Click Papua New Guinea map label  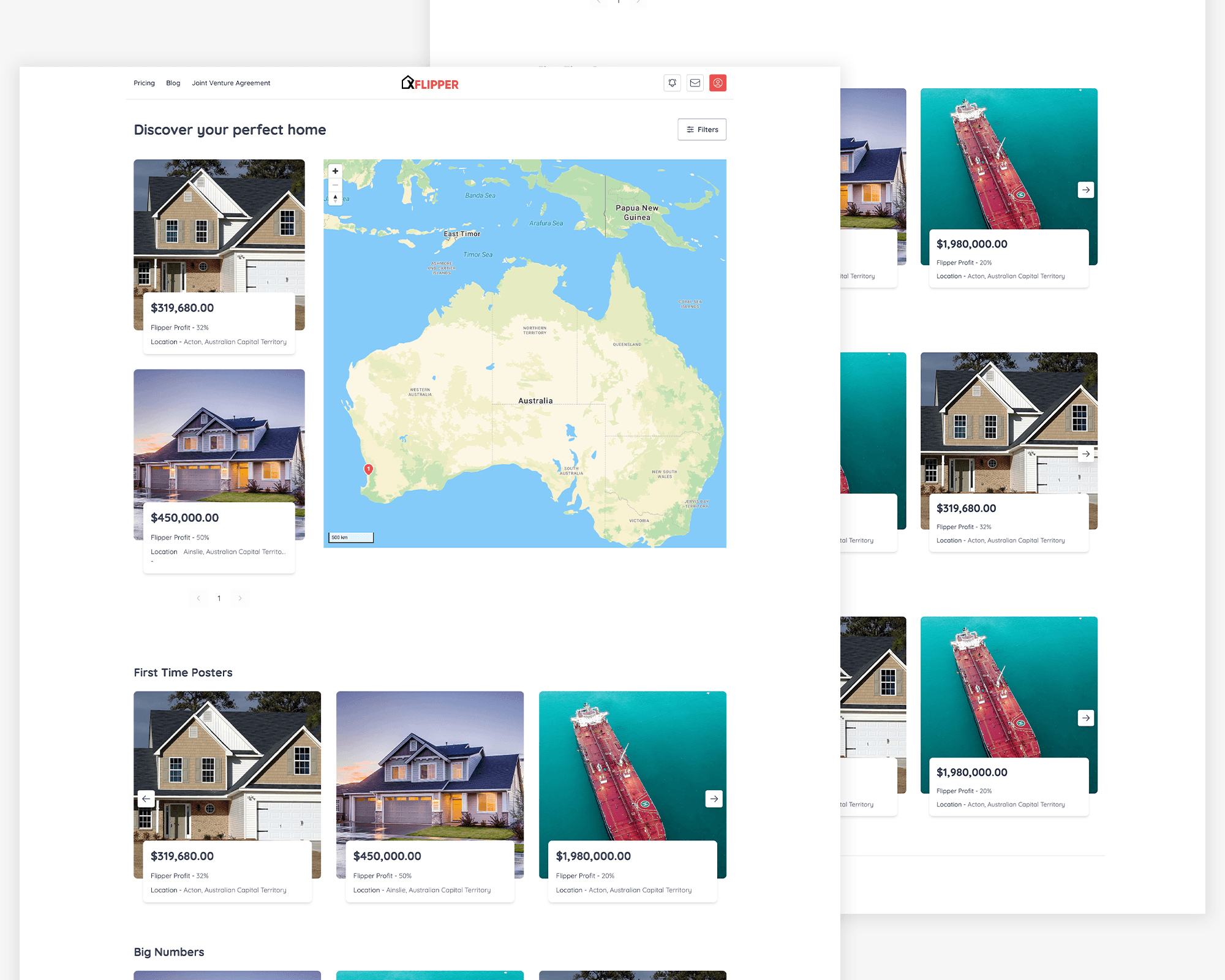click(637, 213)
